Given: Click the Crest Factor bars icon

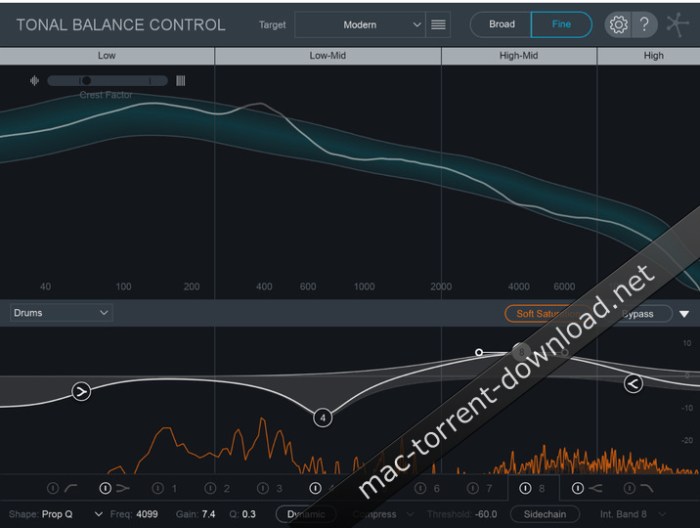Looking at the screenshot, I should click(x=180, y=81).
